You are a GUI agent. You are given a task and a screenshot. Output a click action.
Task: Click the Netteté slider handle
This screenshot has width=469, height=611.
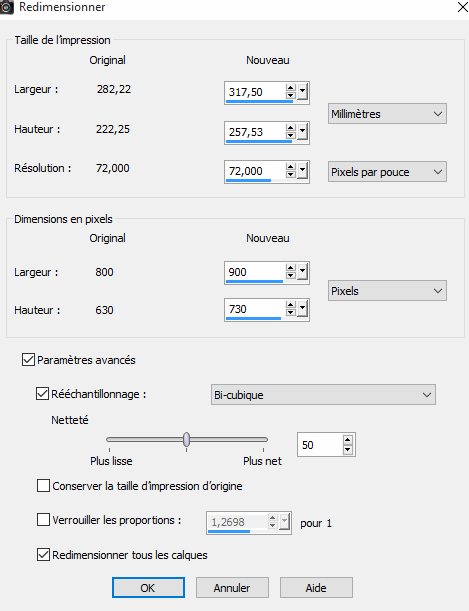coord(187,439)
